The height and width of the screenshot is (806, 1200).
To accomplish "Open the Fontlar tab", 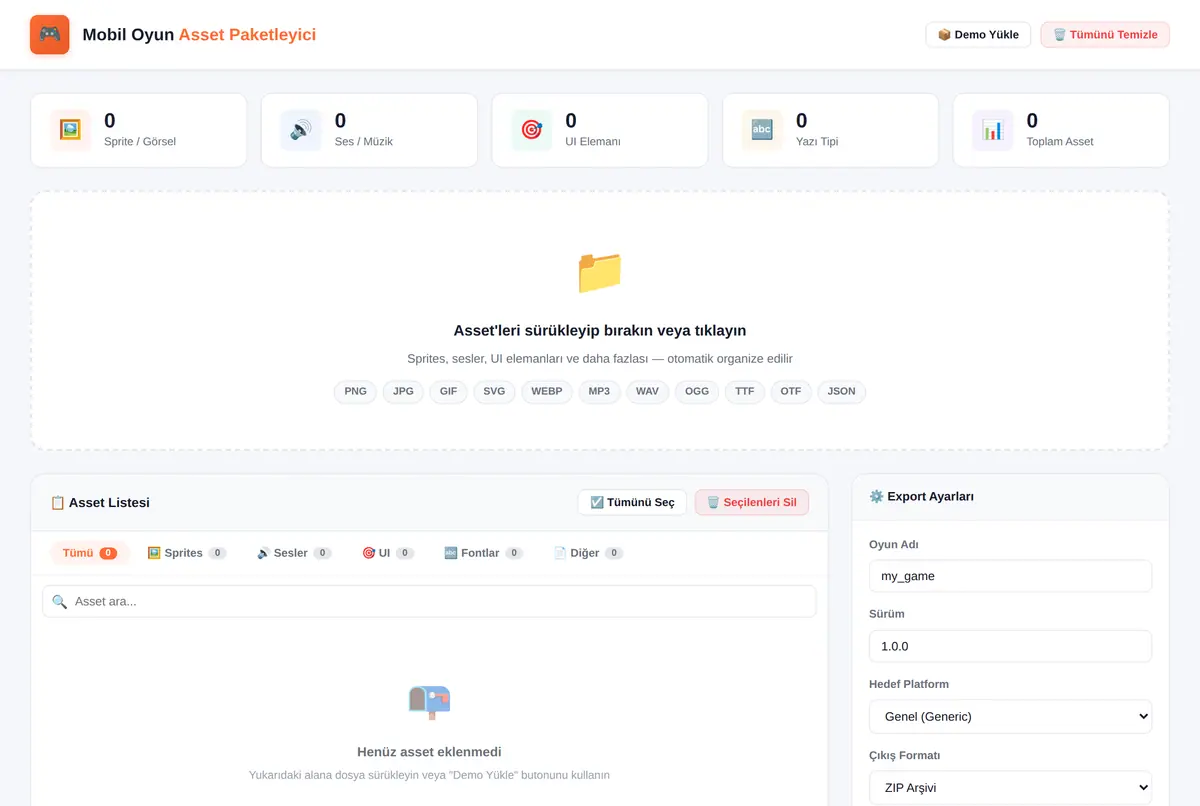I will (484, 553).
